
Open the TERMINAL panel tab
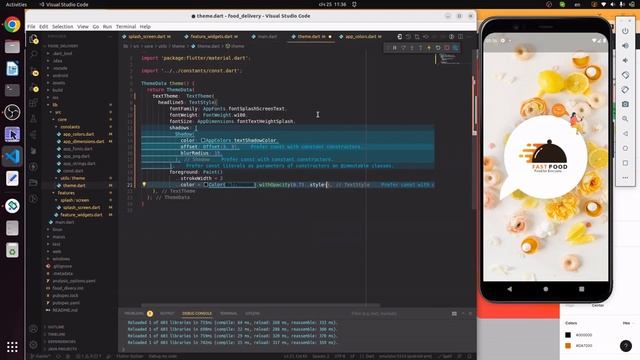click(x=229, y=313)
